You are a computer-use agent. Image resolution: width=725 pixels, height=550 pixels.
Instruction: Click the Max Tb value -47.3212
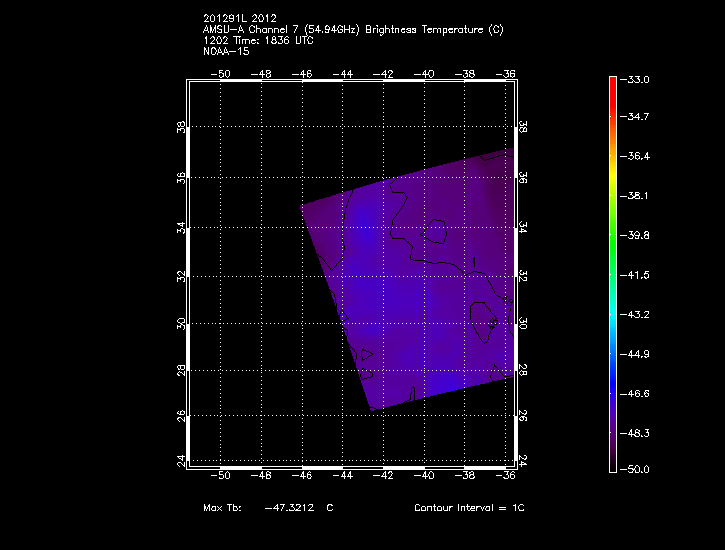[289, 508]
